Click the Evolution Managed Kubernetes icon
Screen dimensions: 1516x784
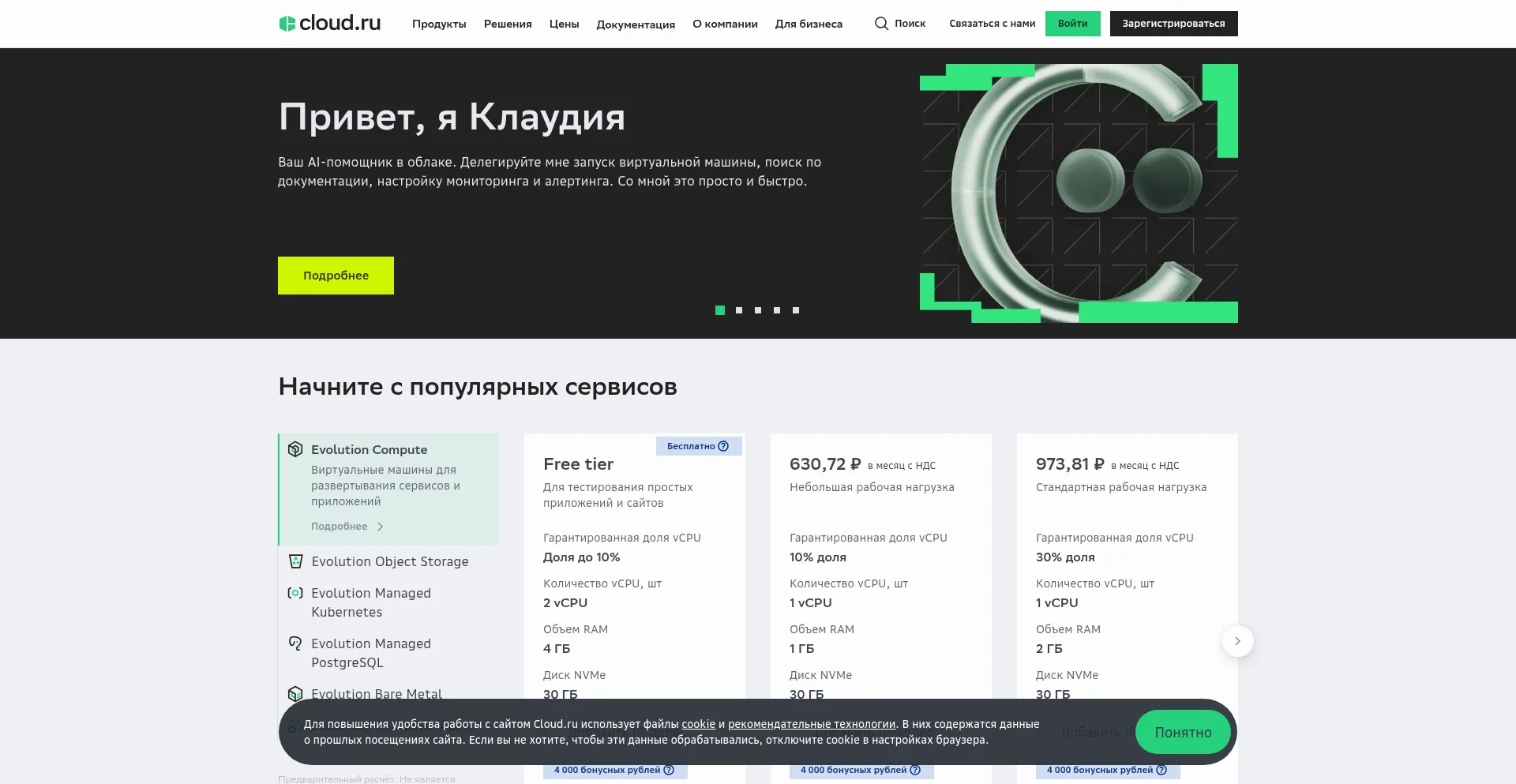[x=295, y=593]
